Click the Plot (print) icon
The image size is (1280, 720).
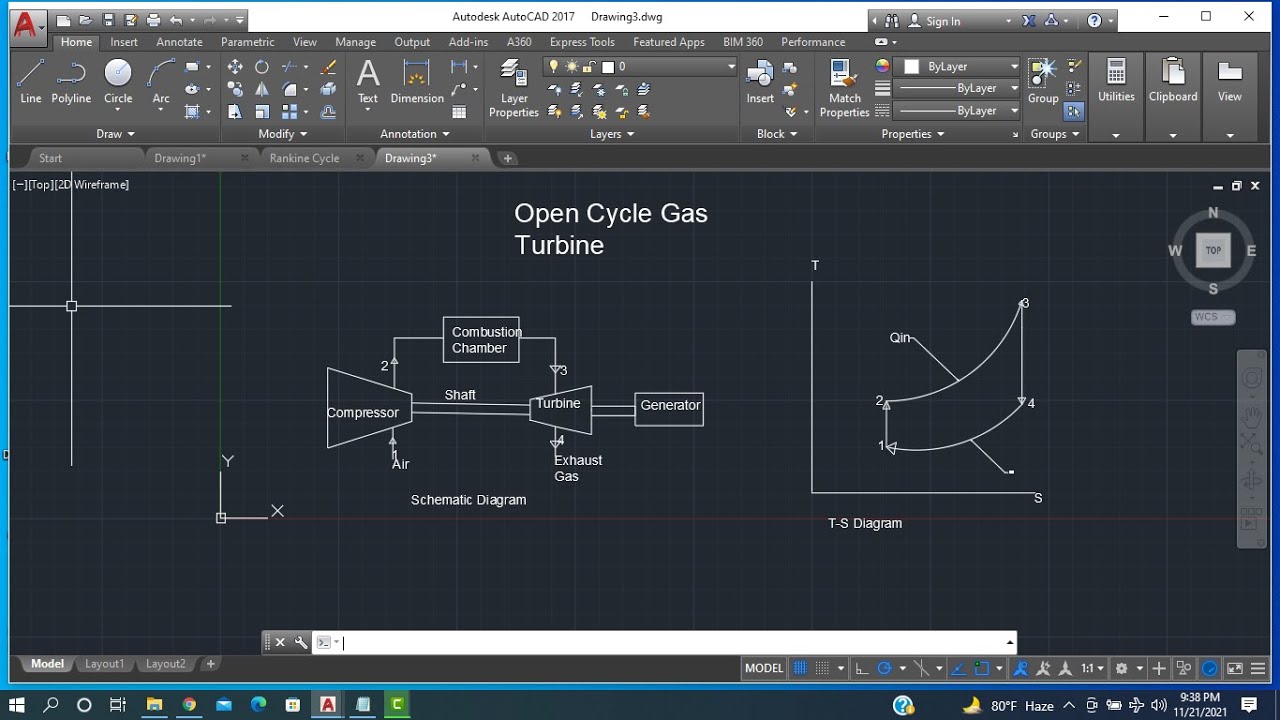point(153,20)
